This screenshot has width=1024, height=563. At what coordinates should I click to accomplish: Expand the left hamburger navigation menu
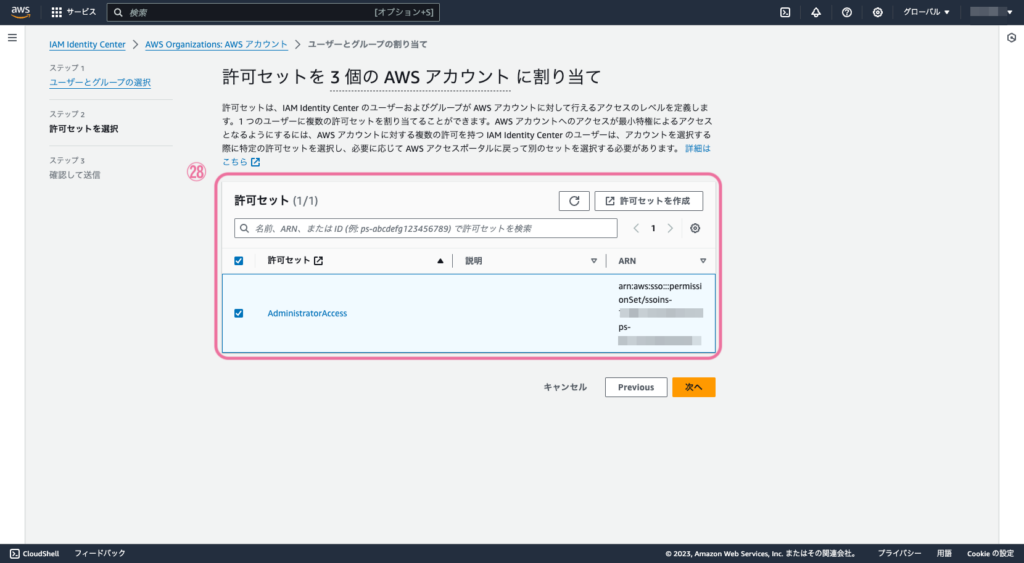click(x=12, y=38)
